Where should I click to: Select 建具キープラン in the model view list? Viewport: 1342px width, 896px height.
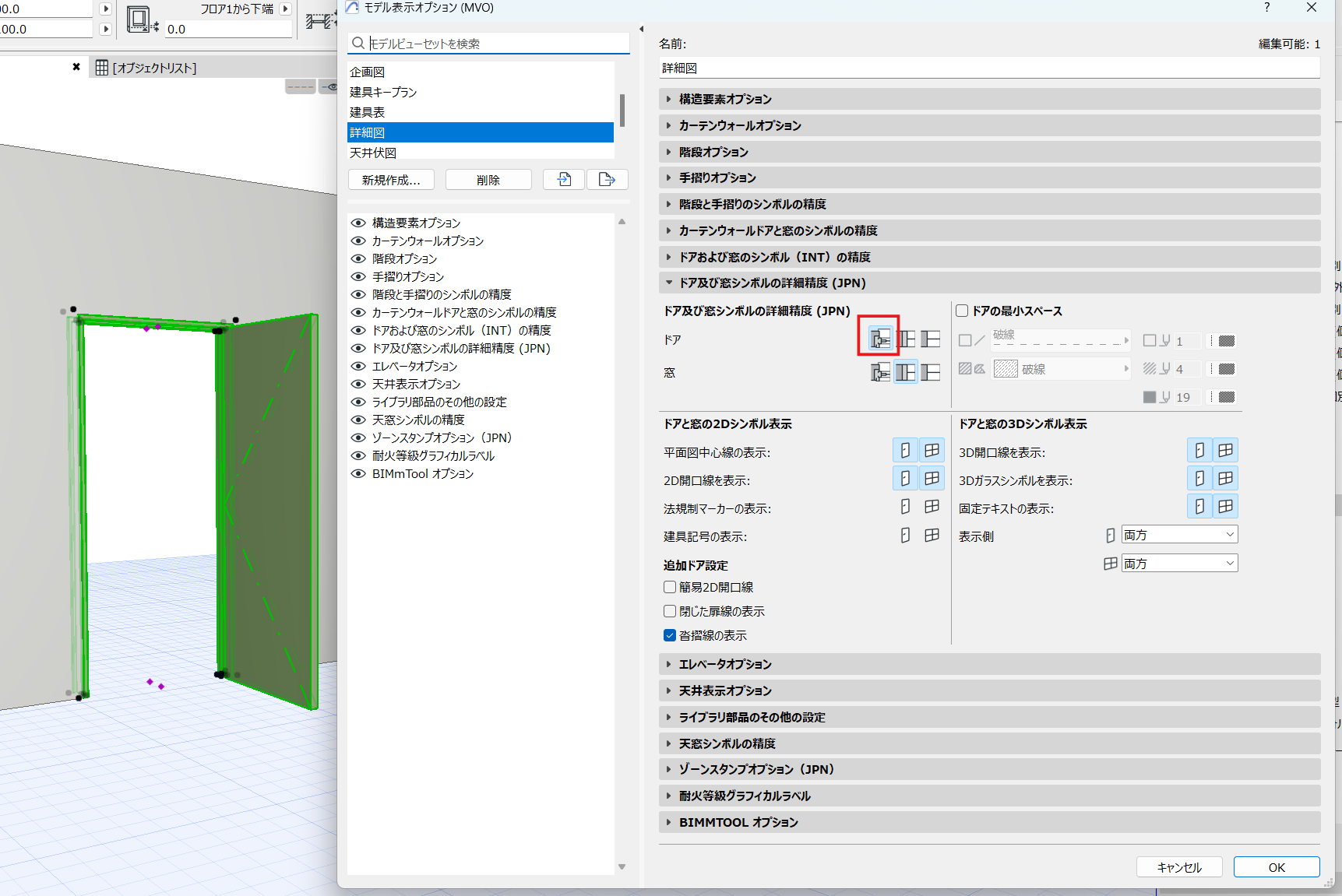pos(481,92)
